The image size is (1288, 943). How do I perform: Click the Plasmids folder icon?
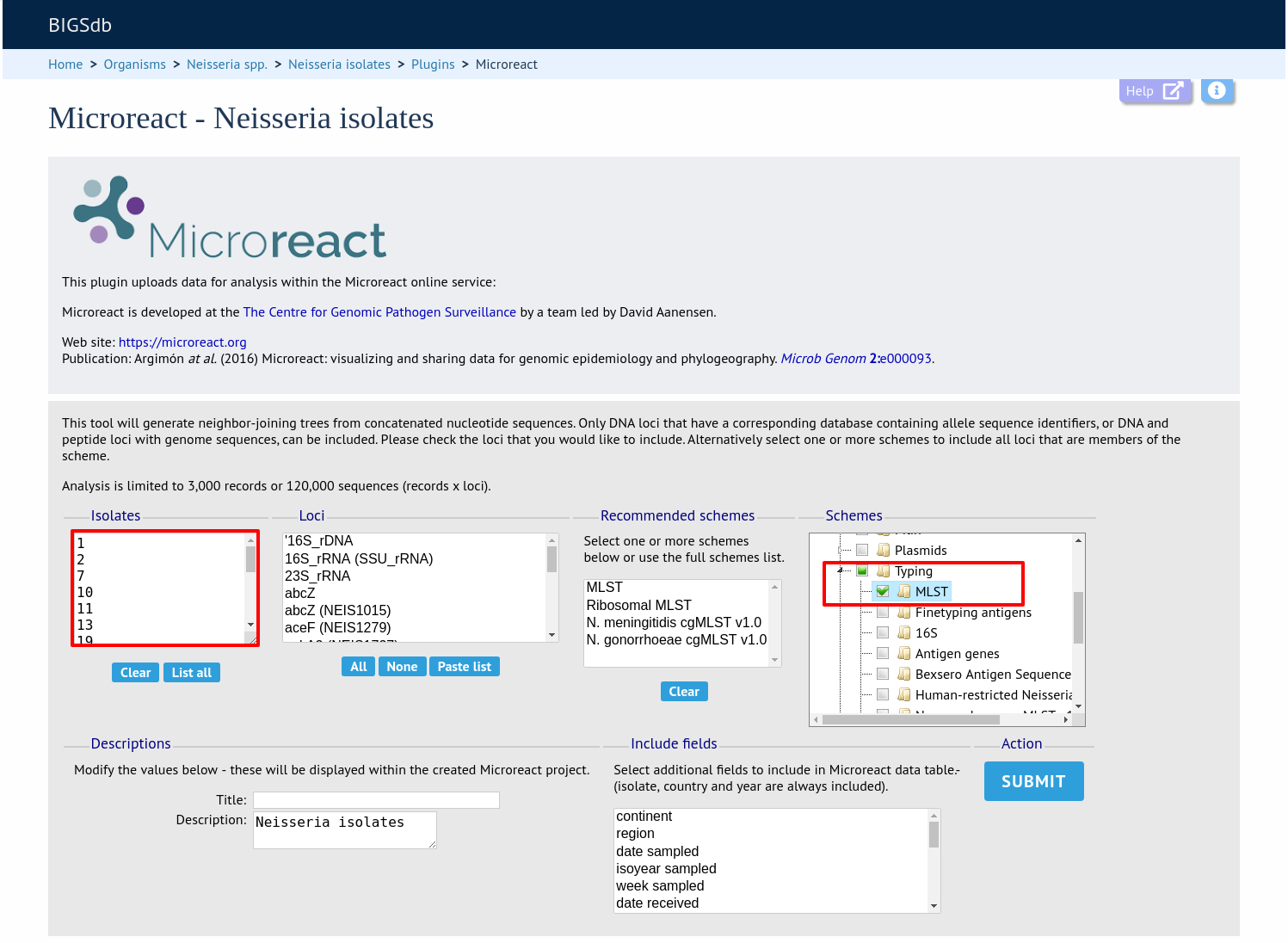(x=884, y=551)
